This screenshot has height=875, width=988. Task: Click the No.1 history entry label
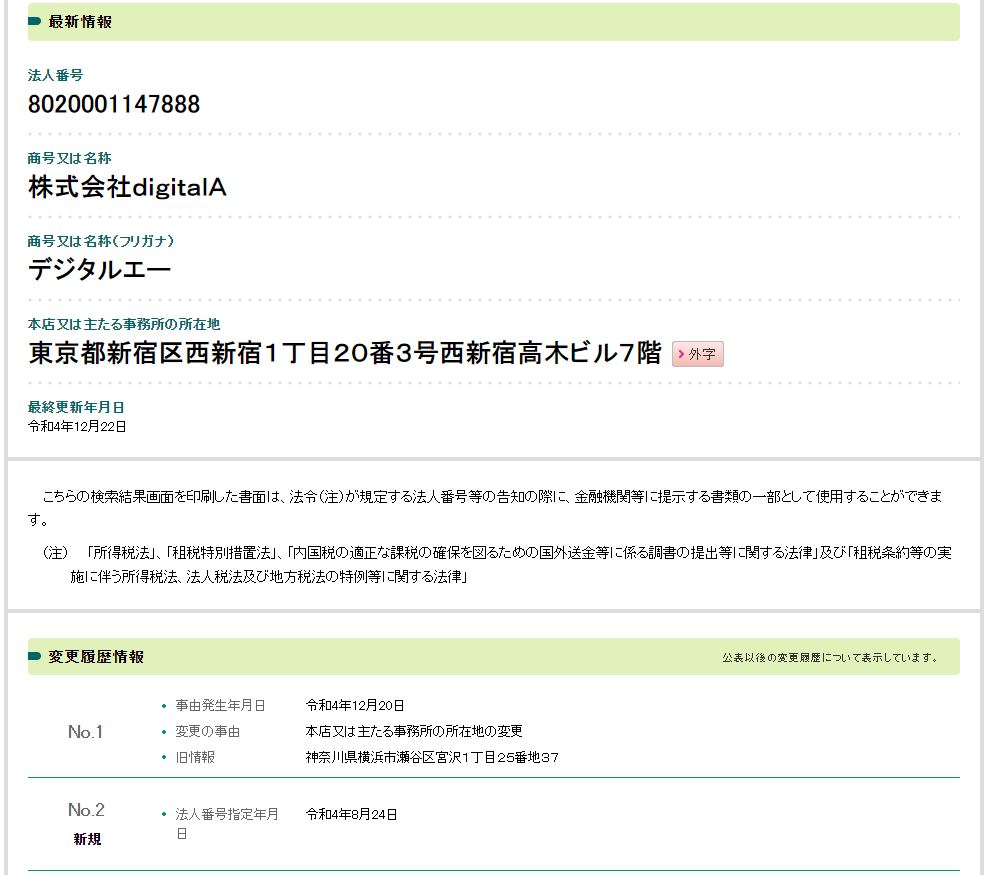[x=86, y=732]
